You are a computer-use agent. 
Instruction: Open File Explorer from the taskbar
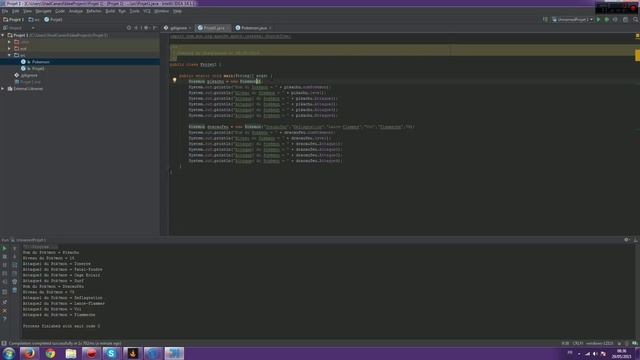71,353
